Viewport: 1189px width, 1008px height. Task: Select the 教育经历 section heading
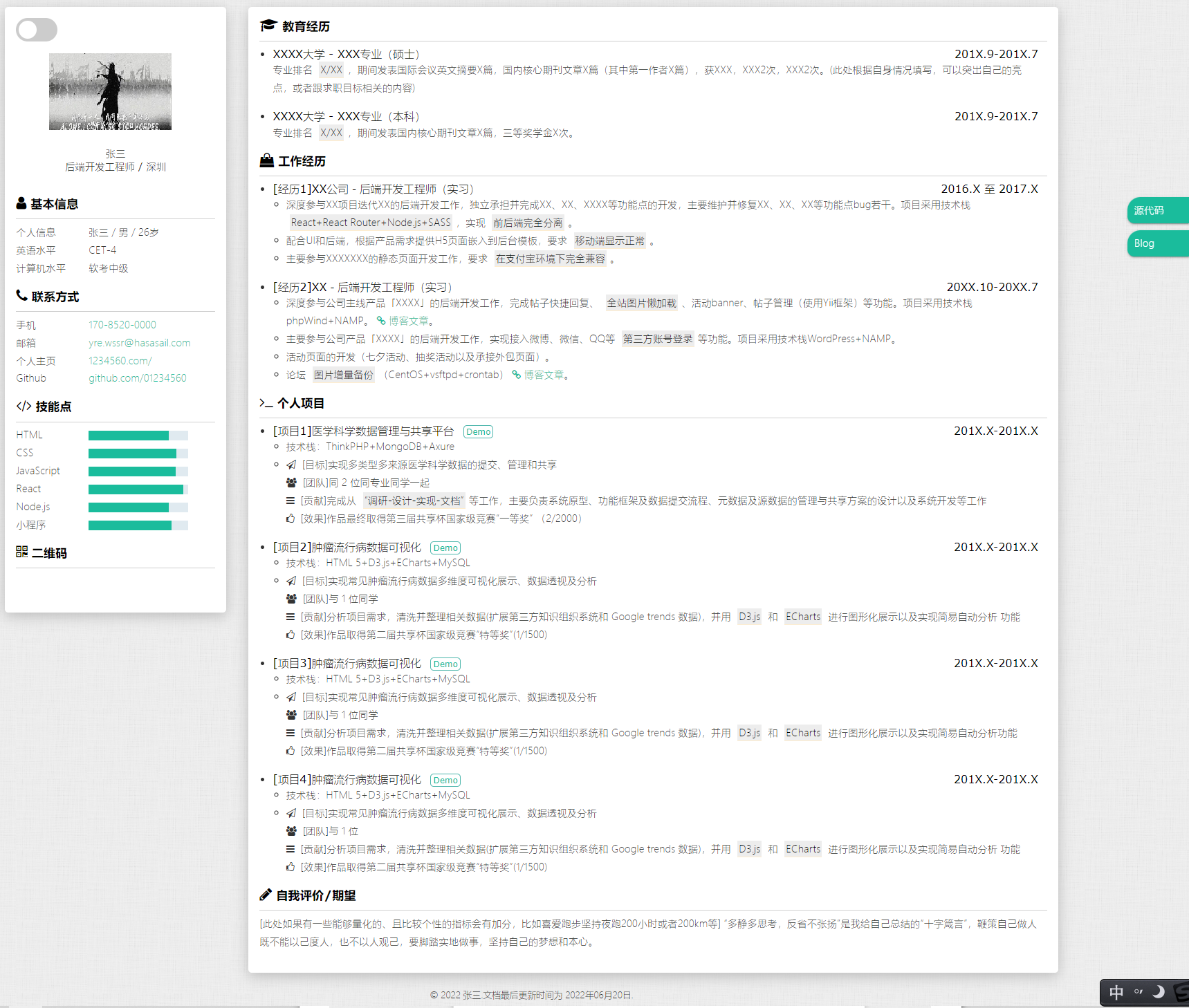click(x=306, y=26)
